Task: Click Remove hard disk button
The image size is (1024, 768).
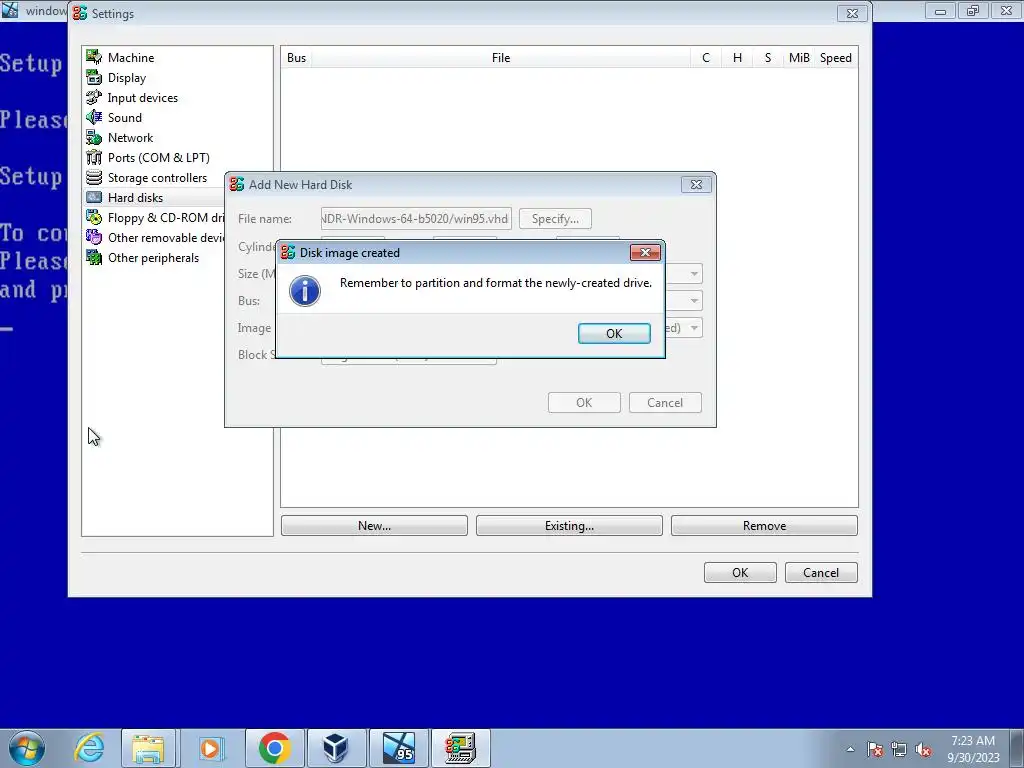Action: 764,526
